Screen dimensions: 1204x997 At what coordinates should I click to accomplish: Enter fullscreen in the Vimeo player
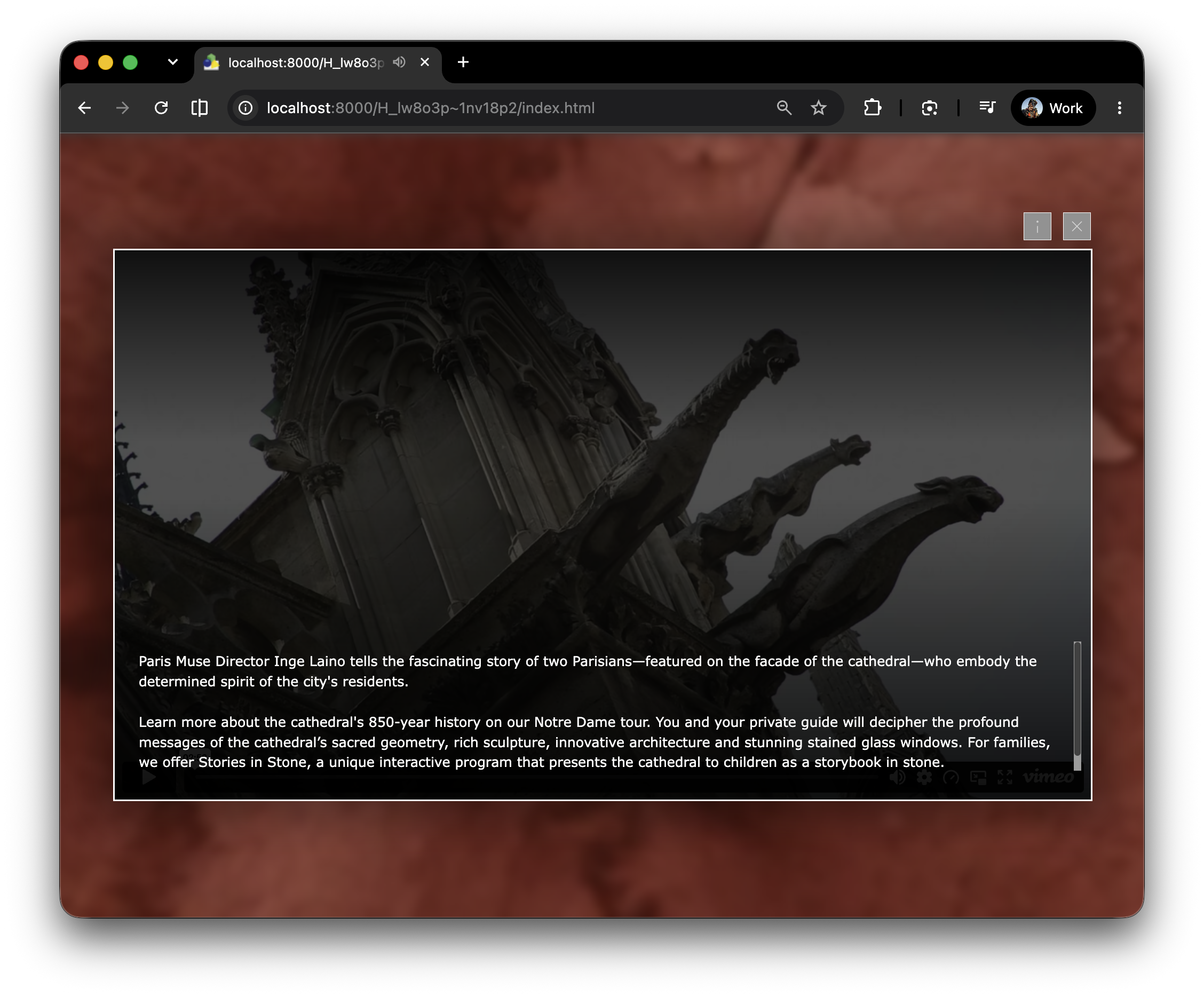click(1004, 778)
